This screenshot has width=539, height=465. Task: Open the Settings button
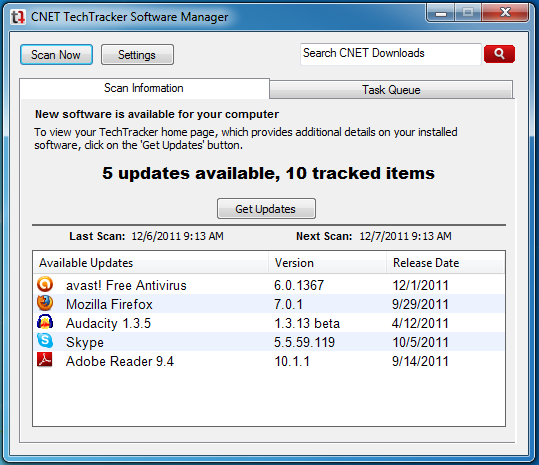point(137,55)
